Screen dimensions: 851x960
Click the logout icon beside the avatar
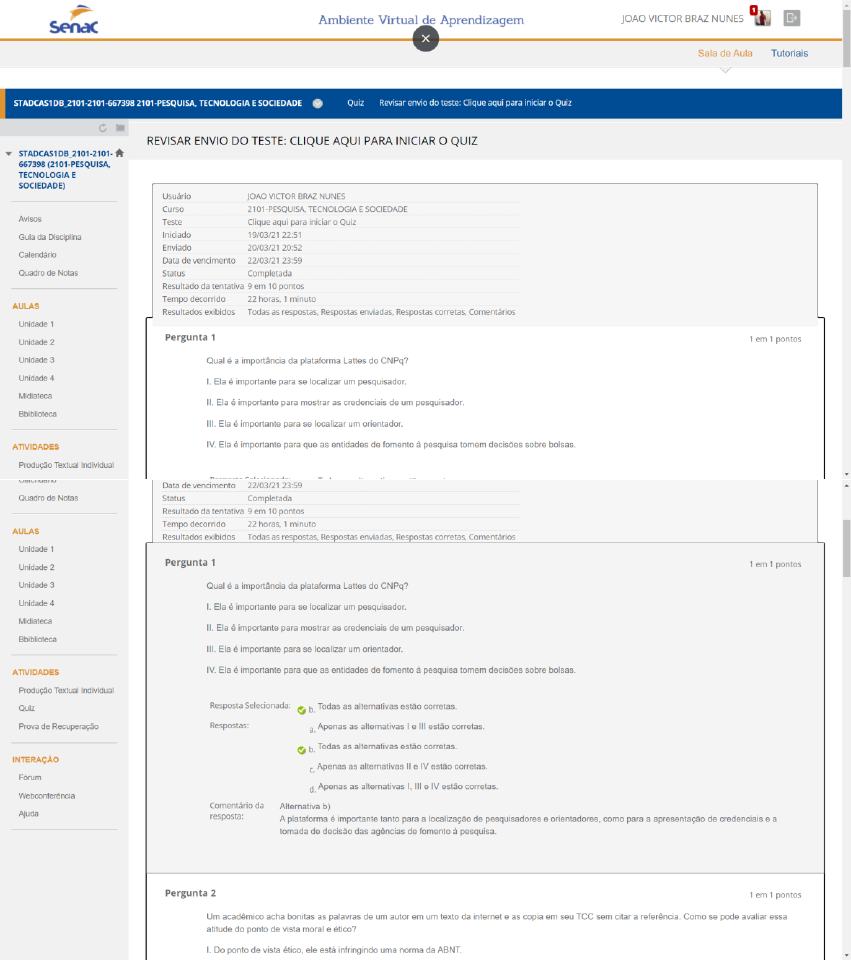click(792, 18)
